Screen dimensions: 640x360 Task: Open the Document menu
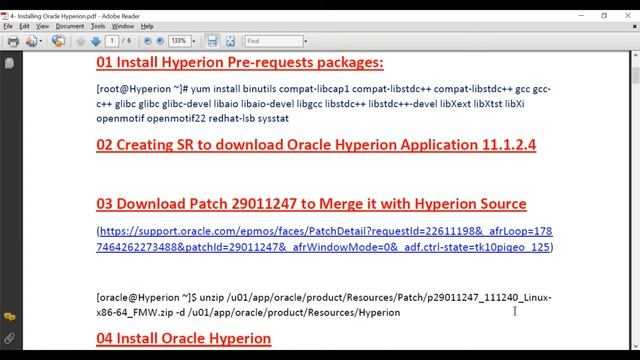(x=70, y=26)
